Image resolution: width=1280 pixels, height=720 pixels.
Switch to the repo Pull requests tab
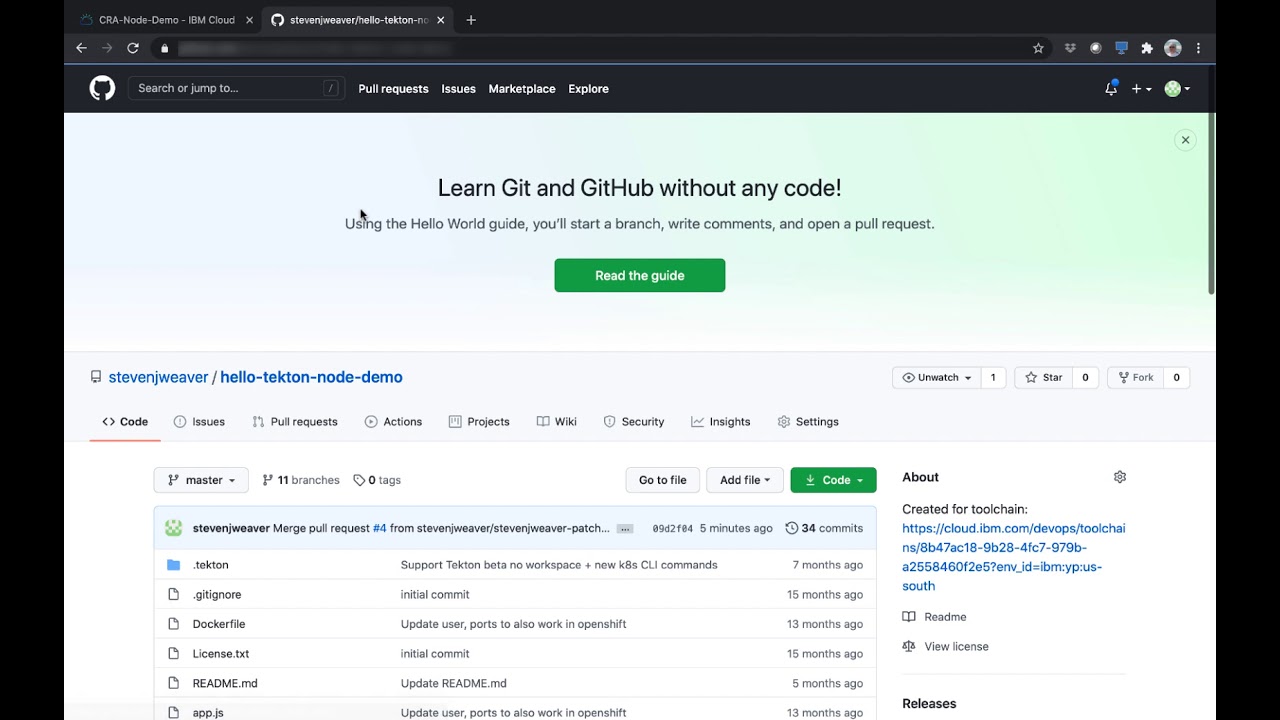point(295,421)
